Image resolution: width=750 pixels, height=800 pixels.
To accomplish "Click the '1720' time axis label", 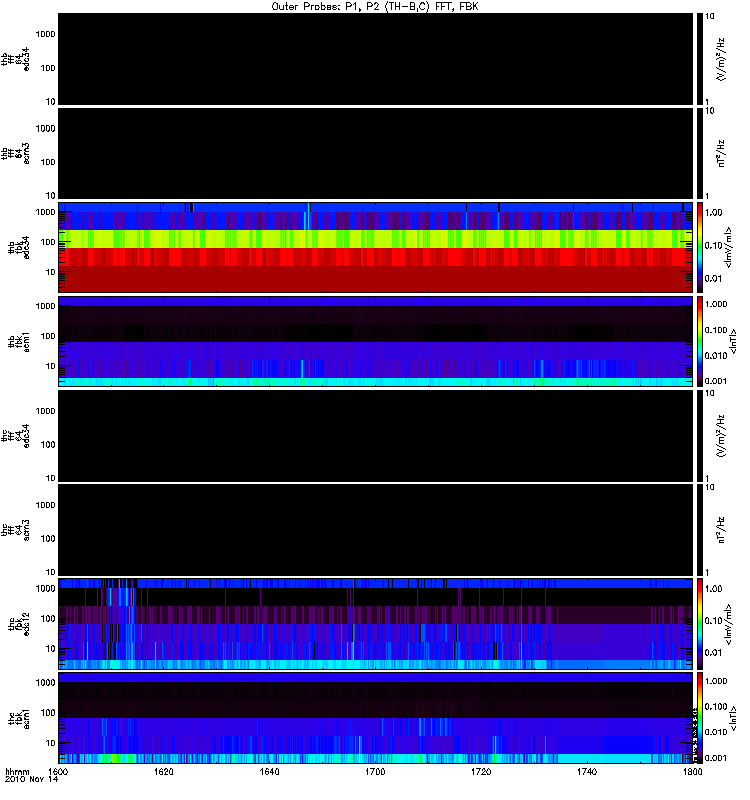I will click(x=481, y=771).
